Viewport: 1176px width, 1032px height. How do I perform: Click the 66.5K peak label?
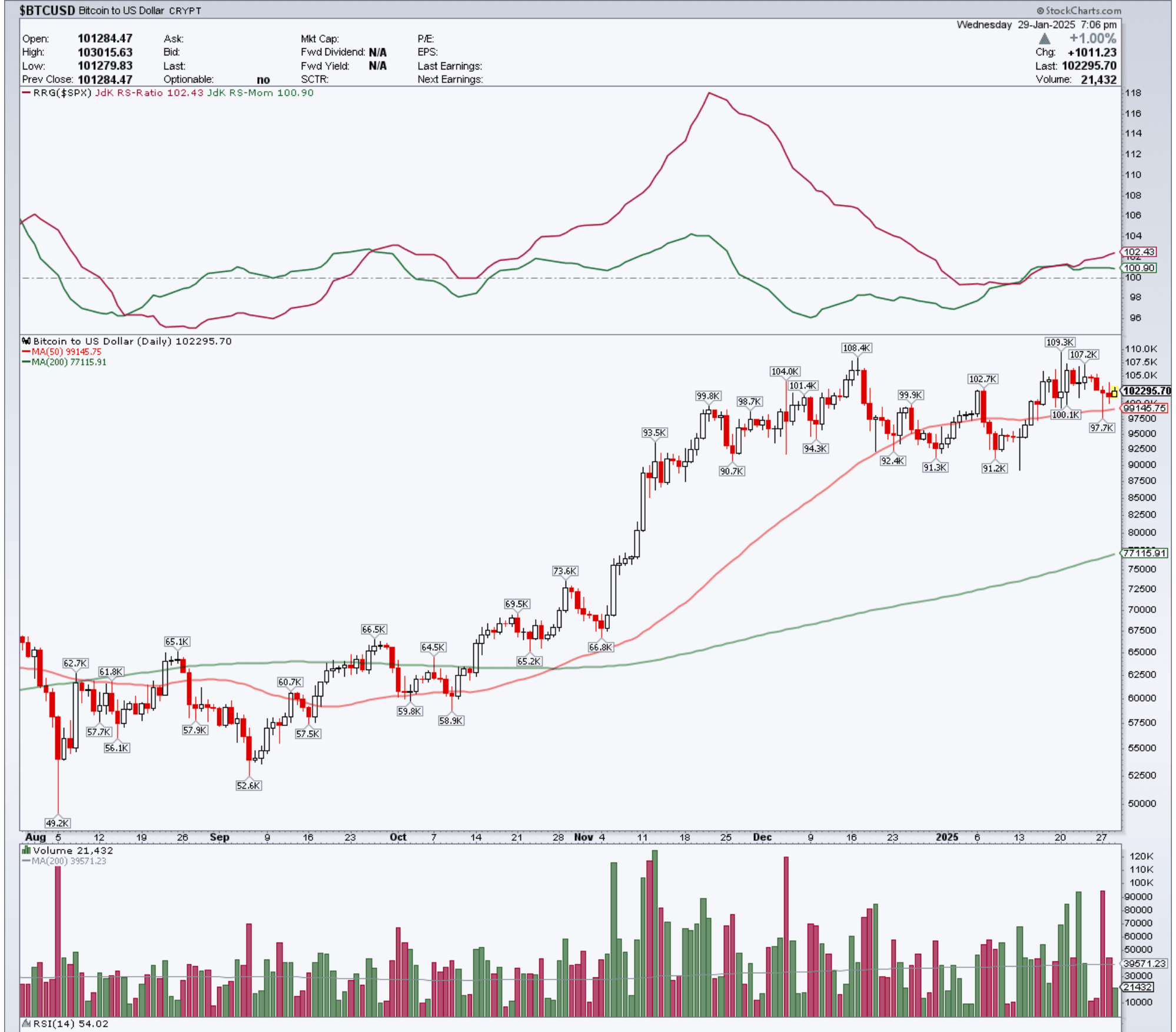pos(374,630)
